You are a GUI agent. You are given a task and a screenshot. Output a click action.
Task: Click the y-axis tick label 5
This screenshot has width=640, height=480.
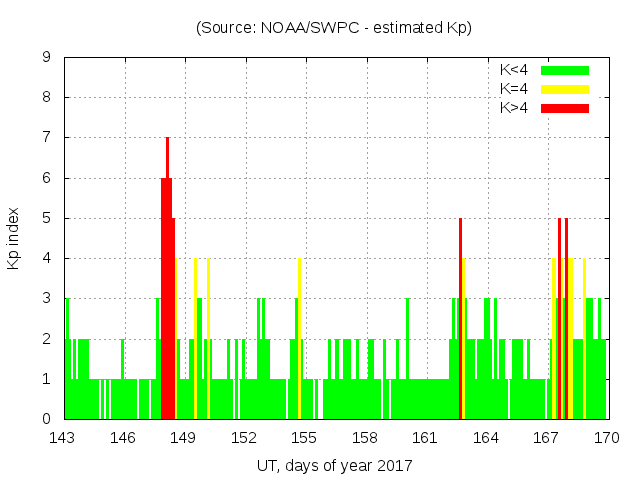coord(47,218)
